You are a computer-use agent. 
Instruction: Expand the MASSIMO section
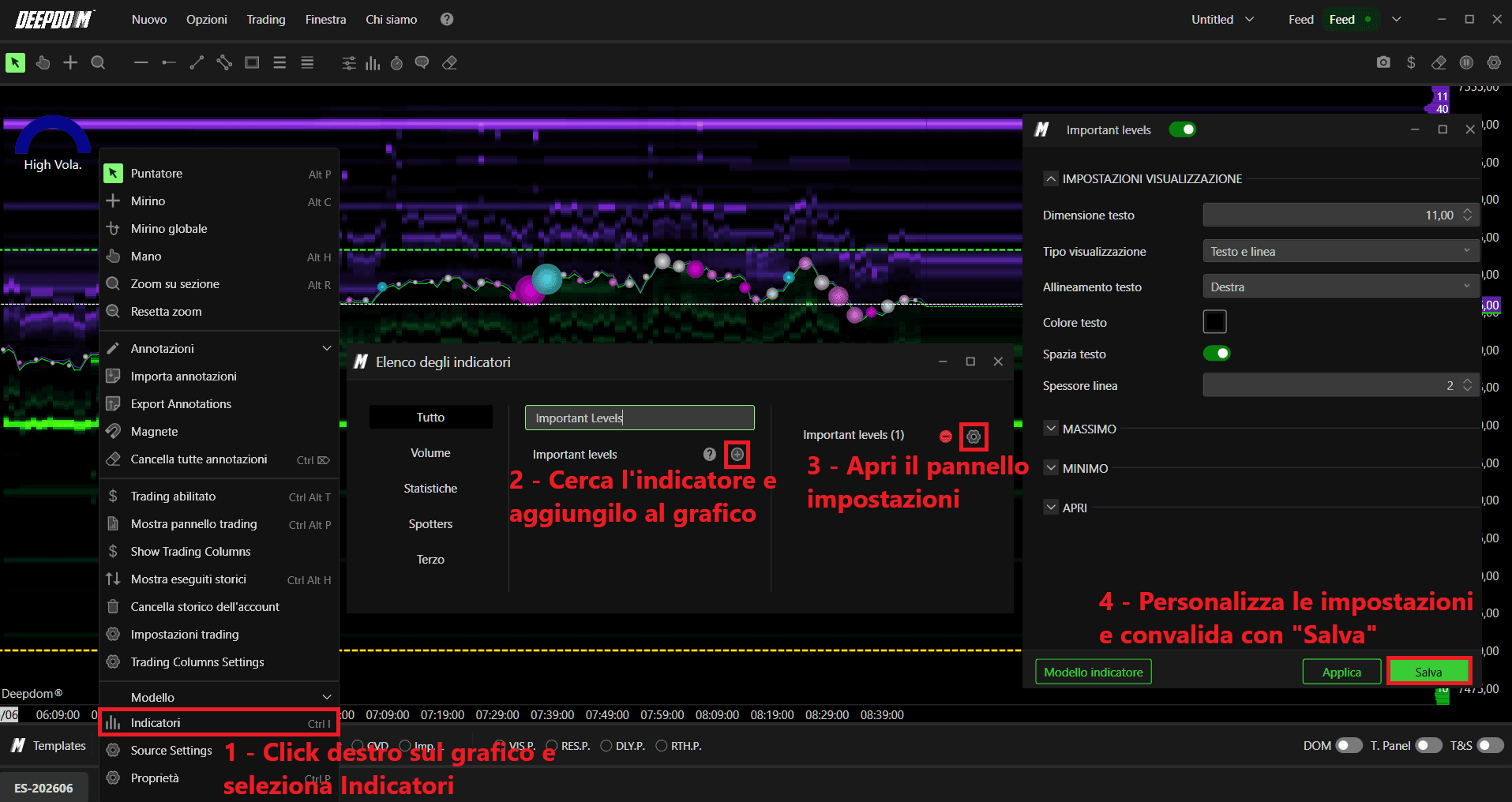coord(1051,429)
